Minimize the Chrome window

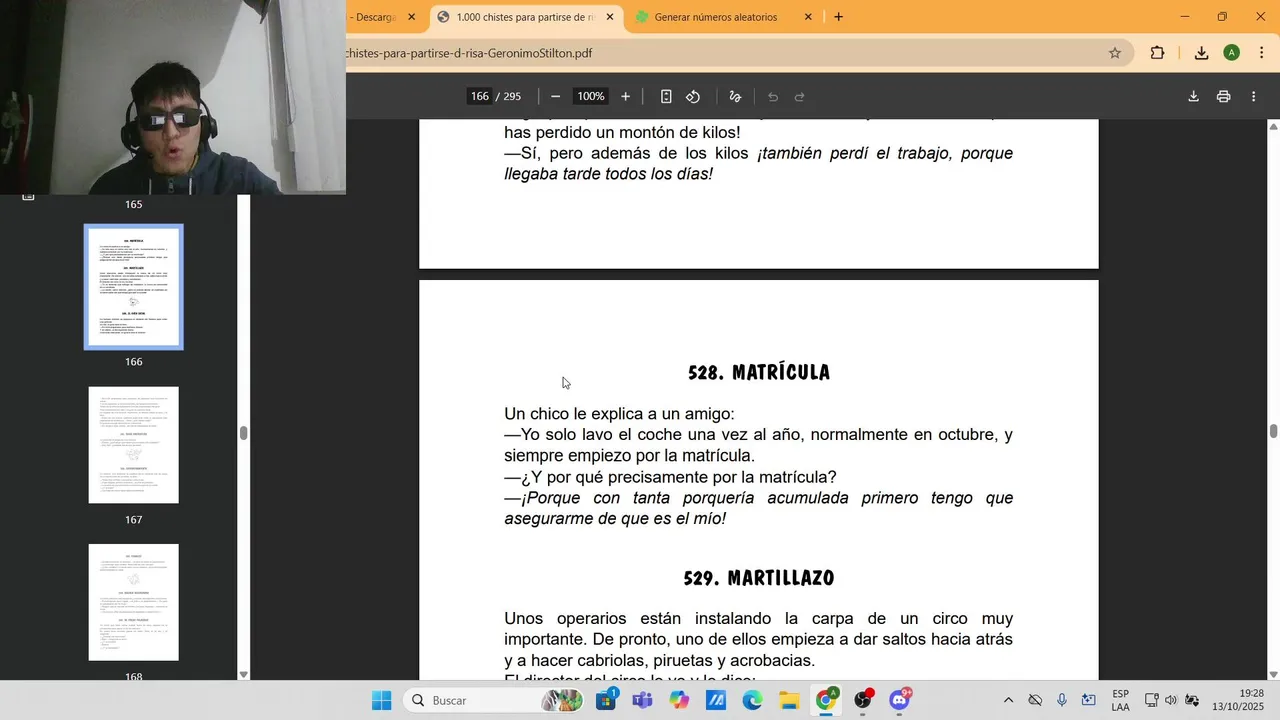click(x=1185, y=17)
